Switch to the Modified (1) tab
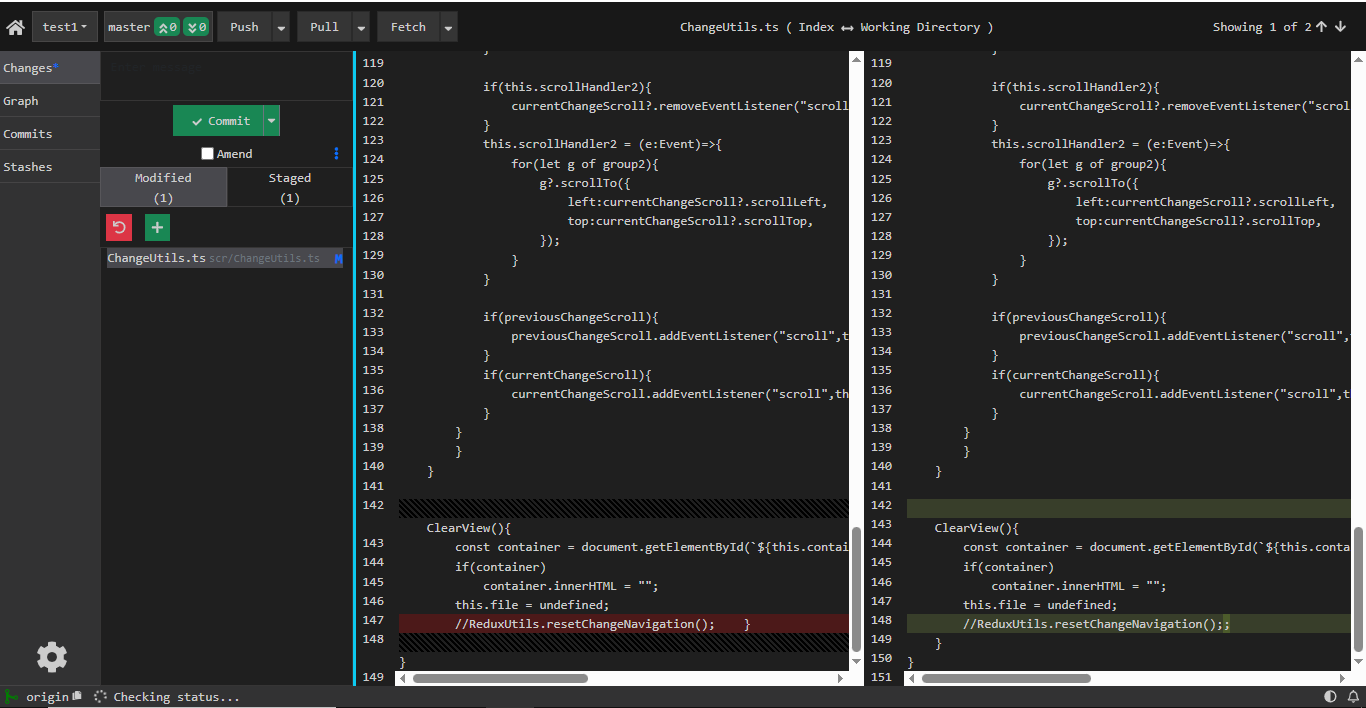 163,187
